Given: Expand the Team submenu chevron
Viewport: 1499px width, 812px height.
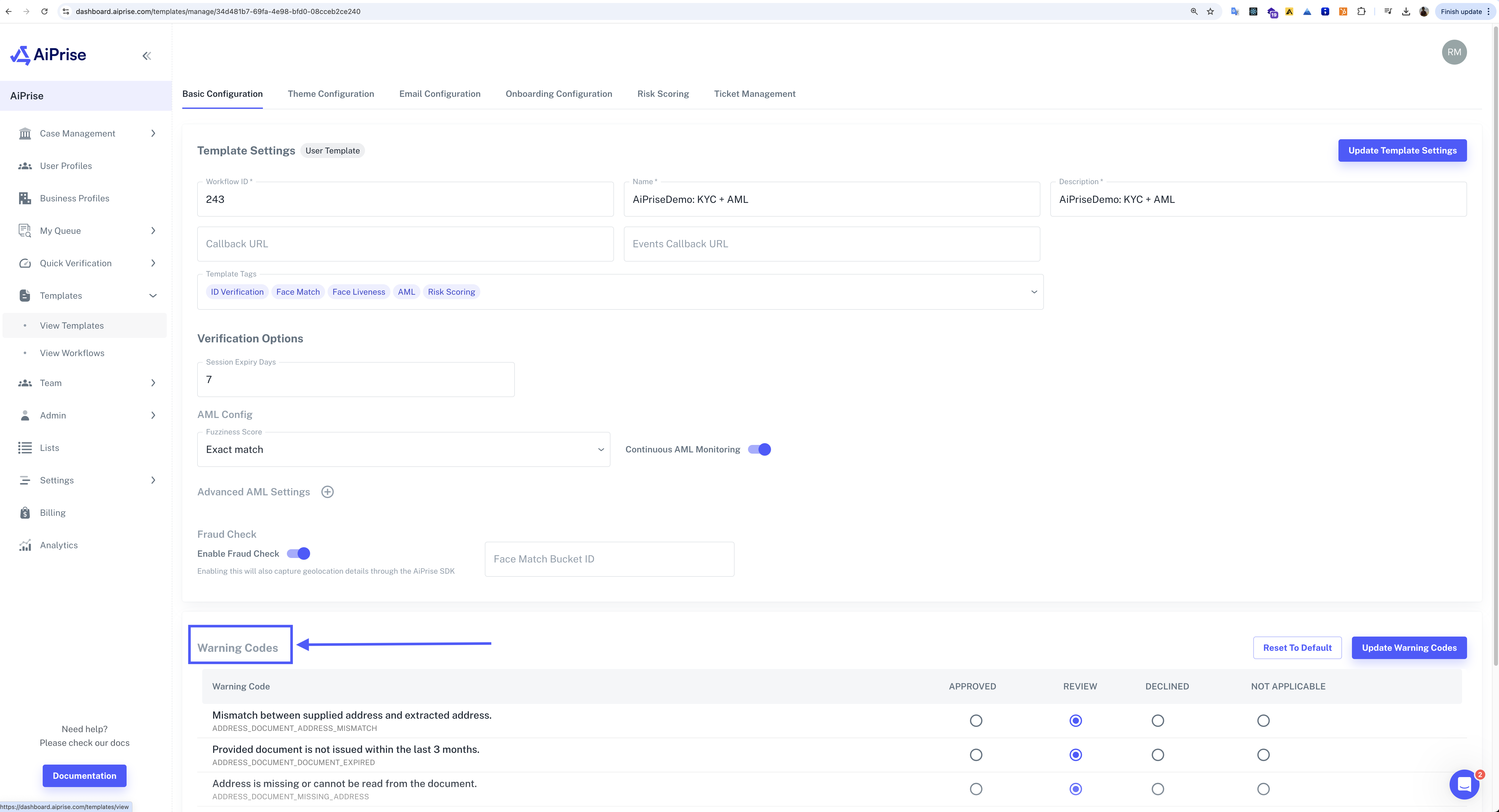Looking at the screenshot, I should coord(153,383).
